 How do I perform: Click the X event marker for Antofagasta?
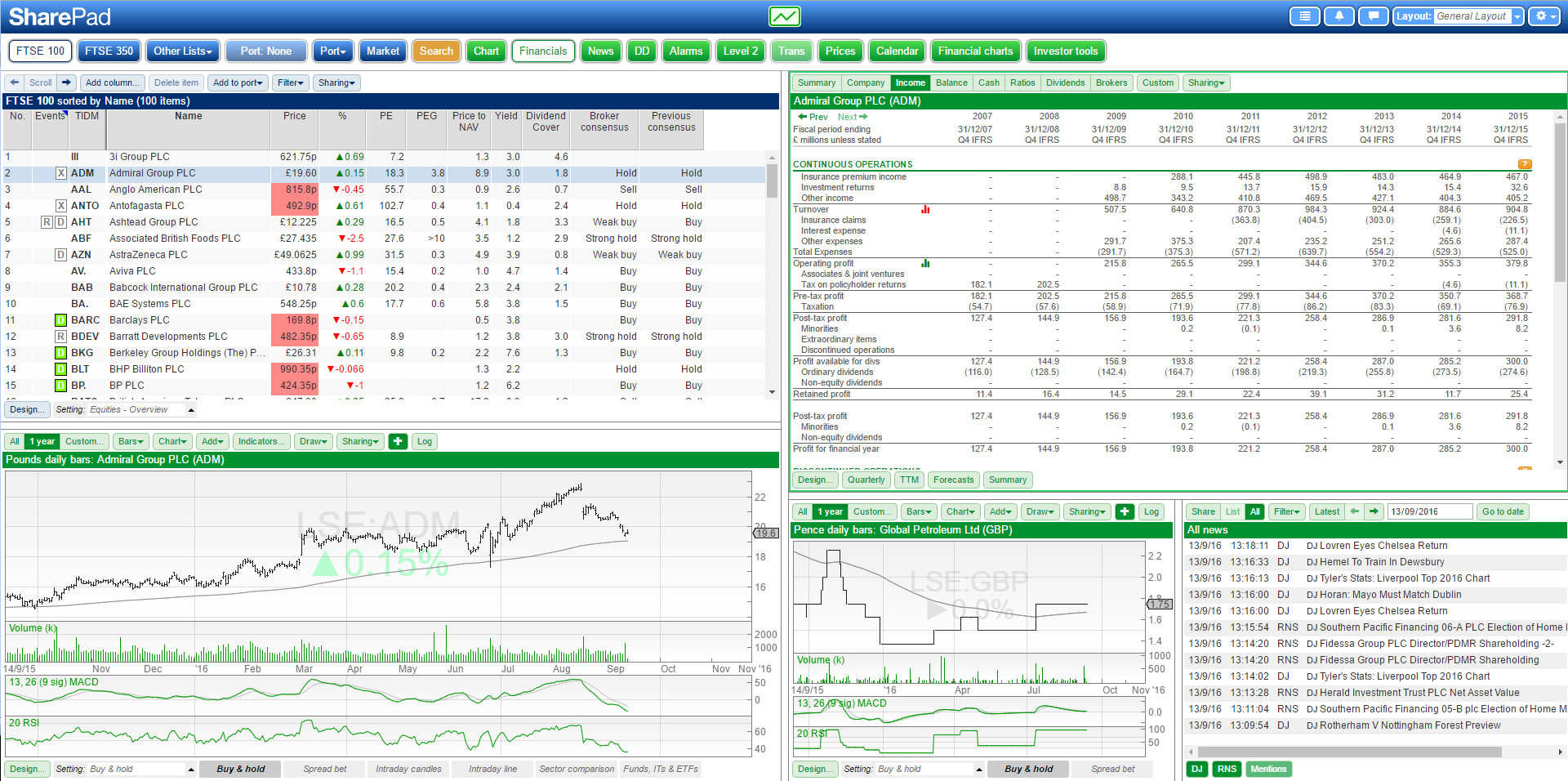[60, 206]
